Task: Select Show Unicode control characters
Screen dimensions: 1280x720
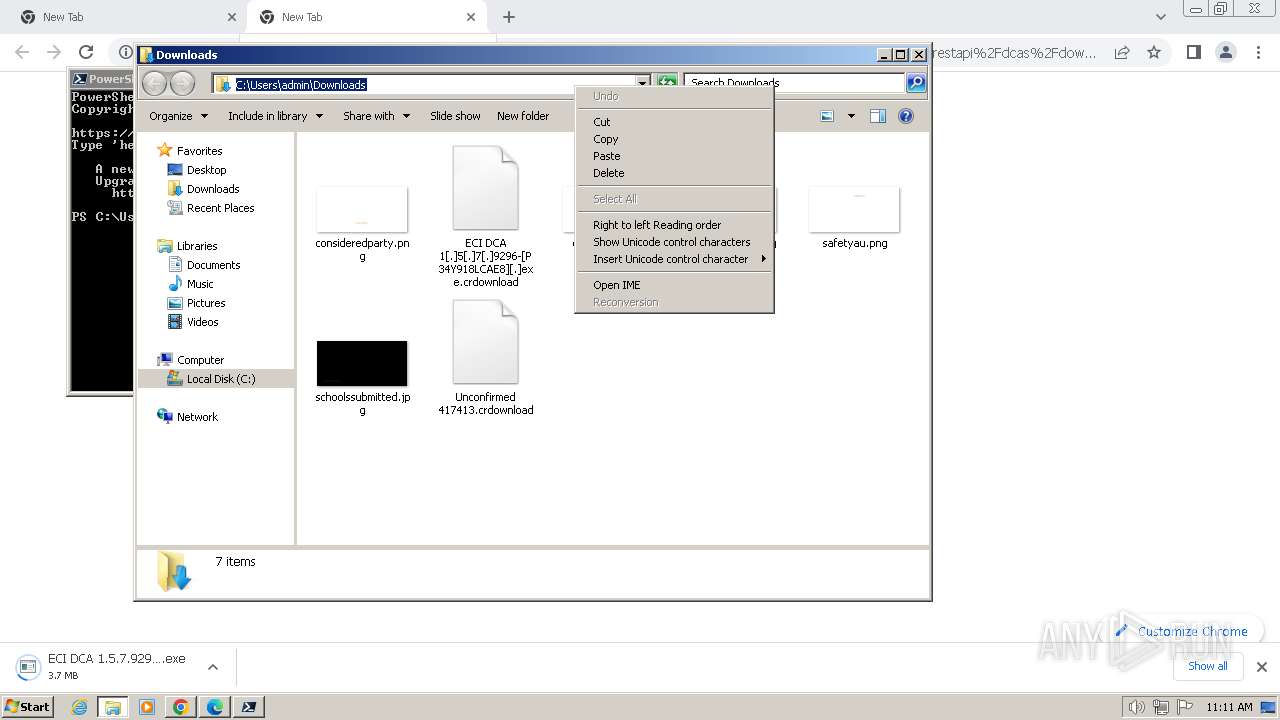Action: [674, 242]
